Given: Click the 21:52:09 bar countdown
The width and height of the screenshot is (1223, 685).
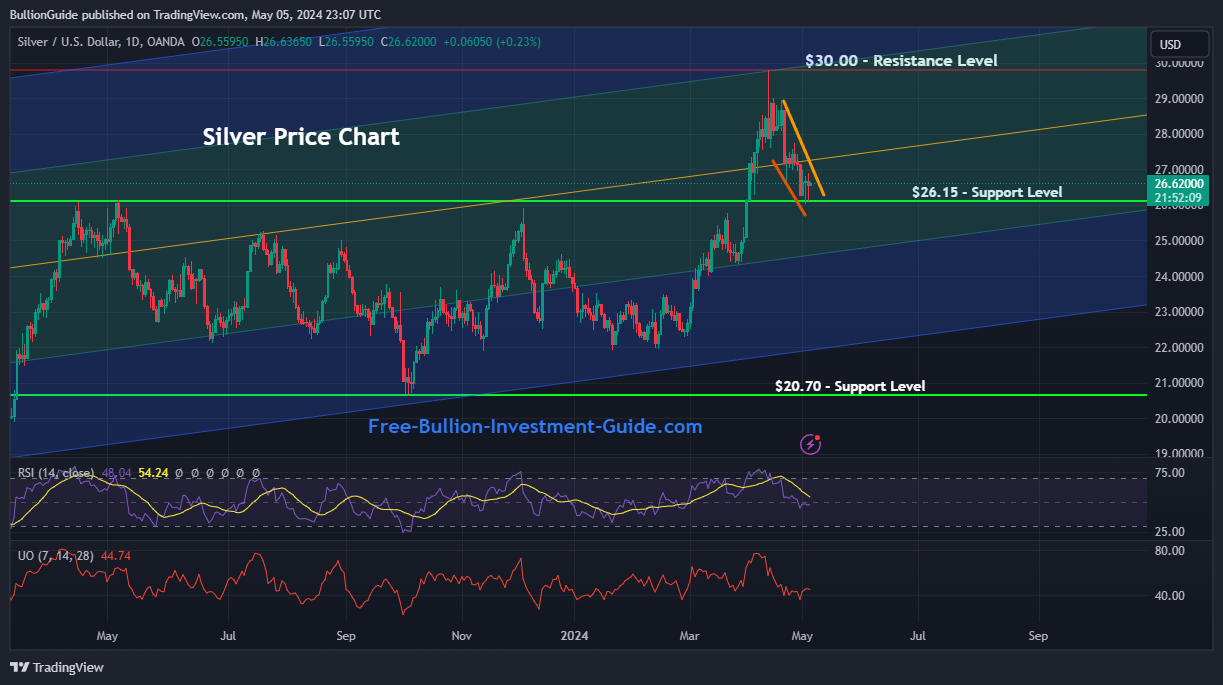Looking at the screenshot, I should [x=1178, y=198].
